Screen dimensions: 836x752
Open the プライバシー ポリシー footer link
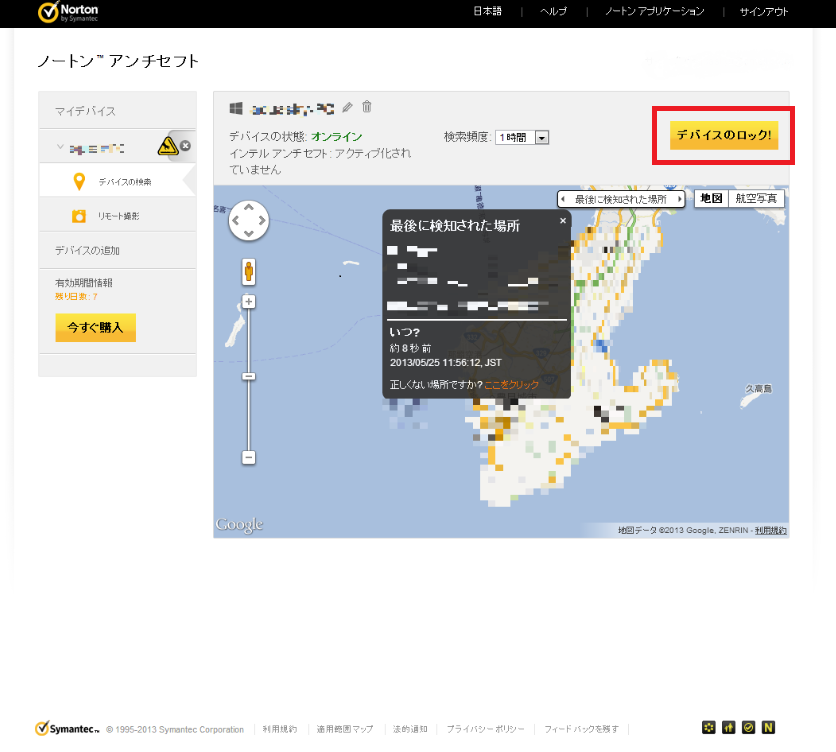pos(485,729)
